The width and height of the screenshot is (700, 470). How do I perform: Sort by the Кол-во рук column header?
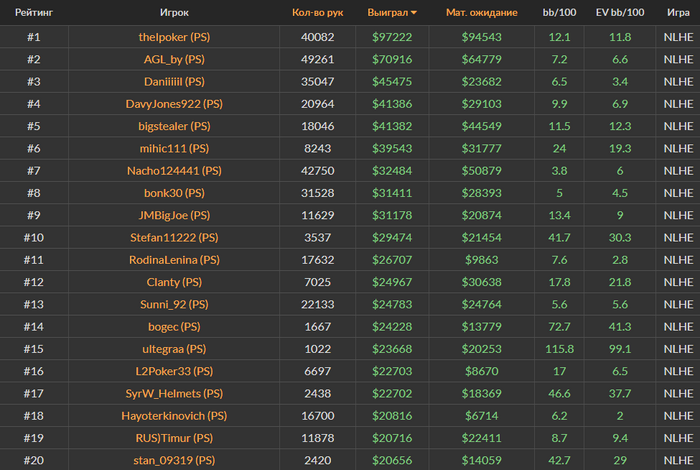coord(317,12)
